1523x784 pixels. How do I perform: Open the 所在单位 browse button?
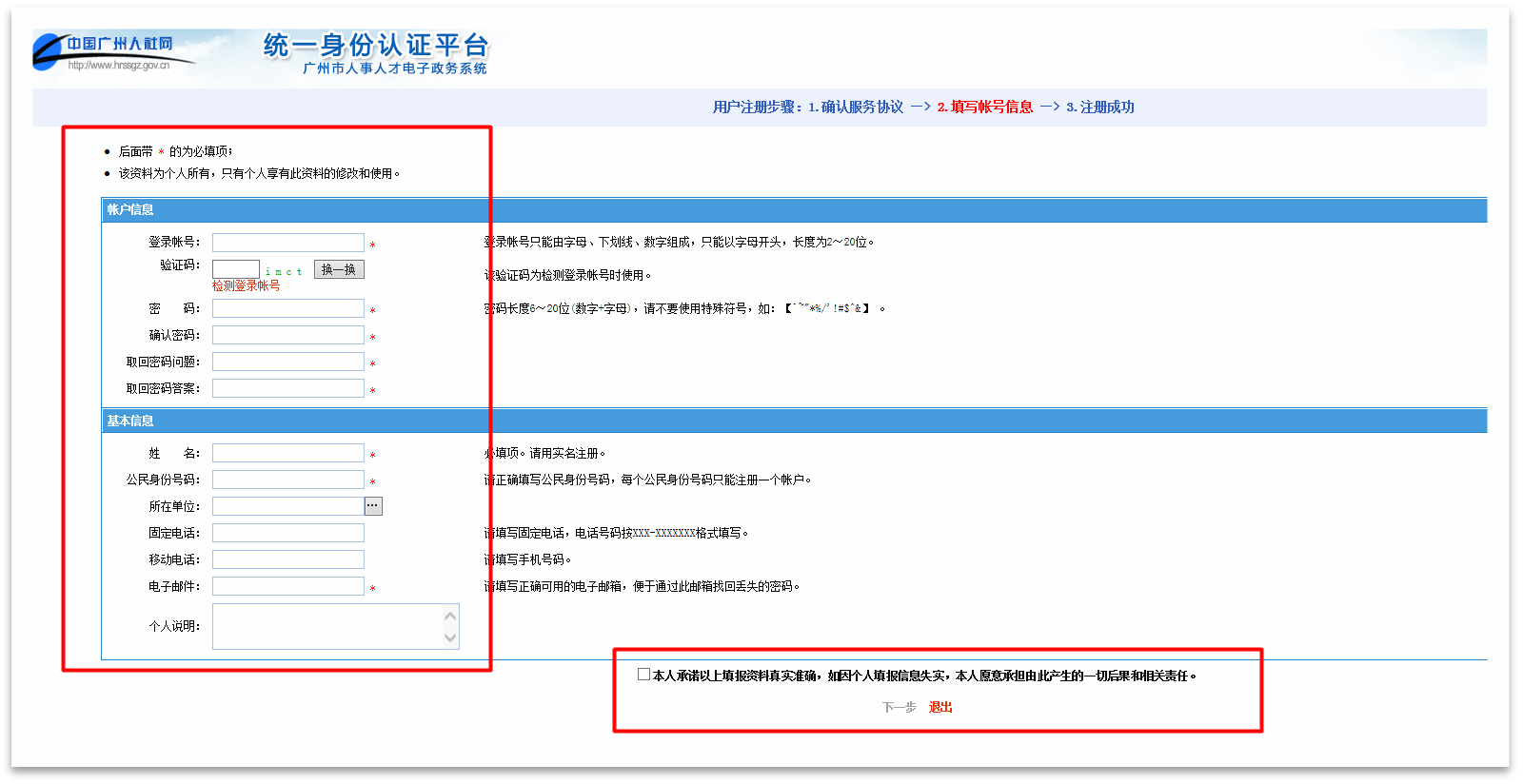point(373,506)
